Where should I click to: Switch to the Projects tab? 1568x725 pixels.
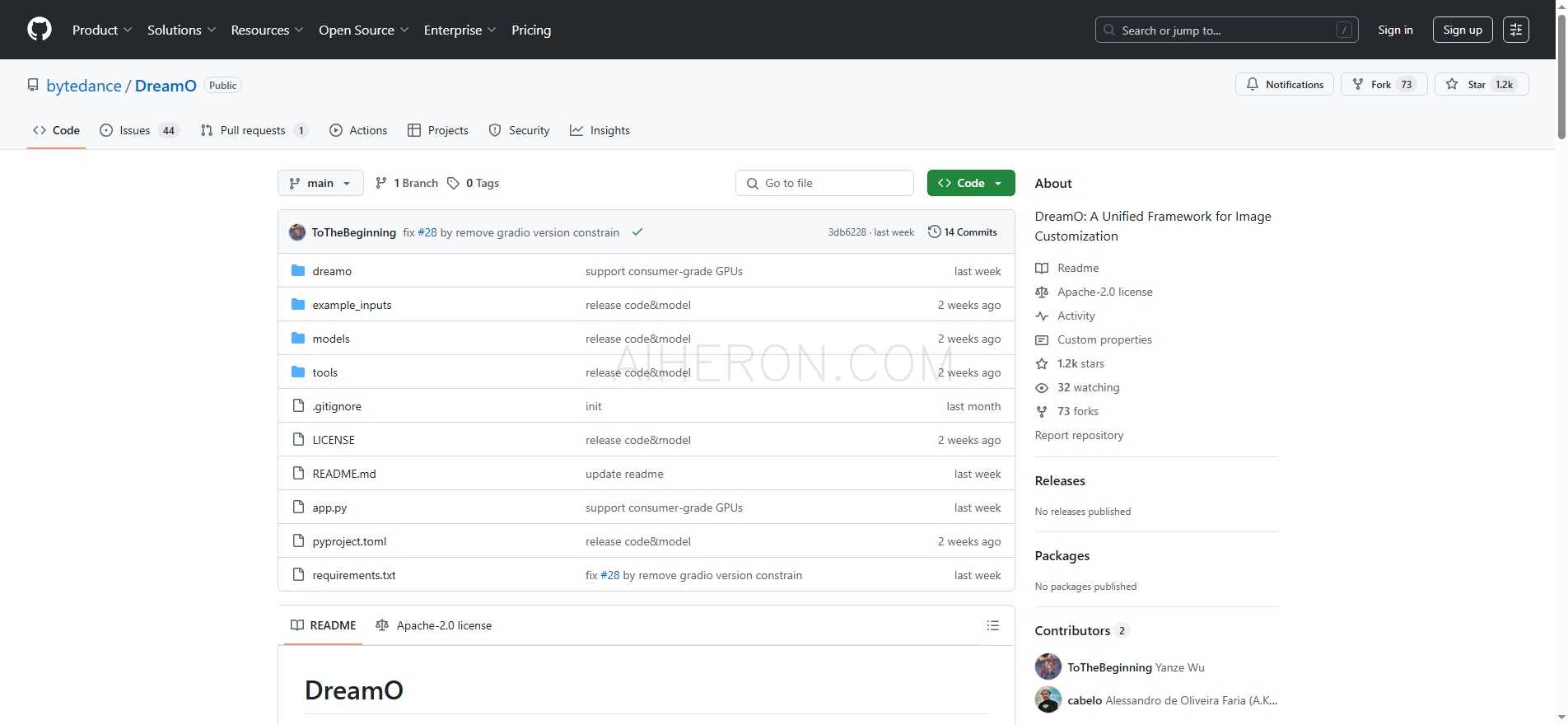pos(438,130)
